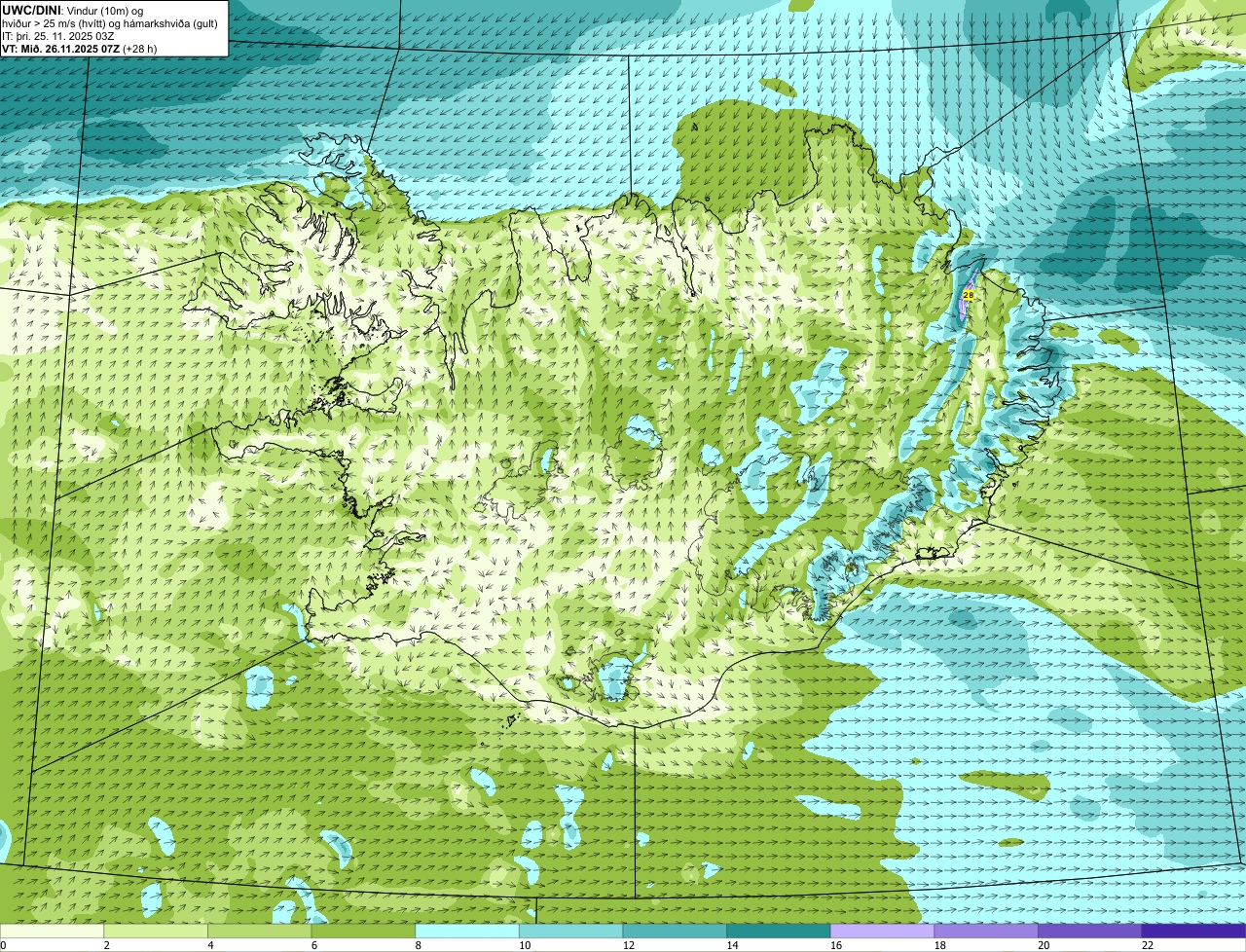Select the green 4–6 m/s legend swatch
The height and width of the screenshot is (952, 1246).
tap(260, 931)
